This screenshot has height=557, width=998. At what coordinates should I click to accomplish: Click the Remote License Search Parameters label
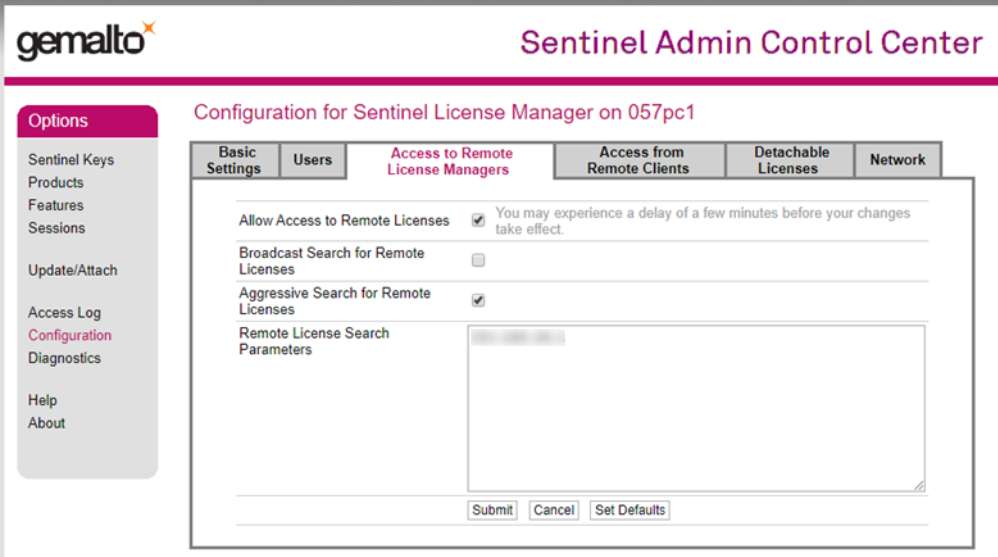314,341
